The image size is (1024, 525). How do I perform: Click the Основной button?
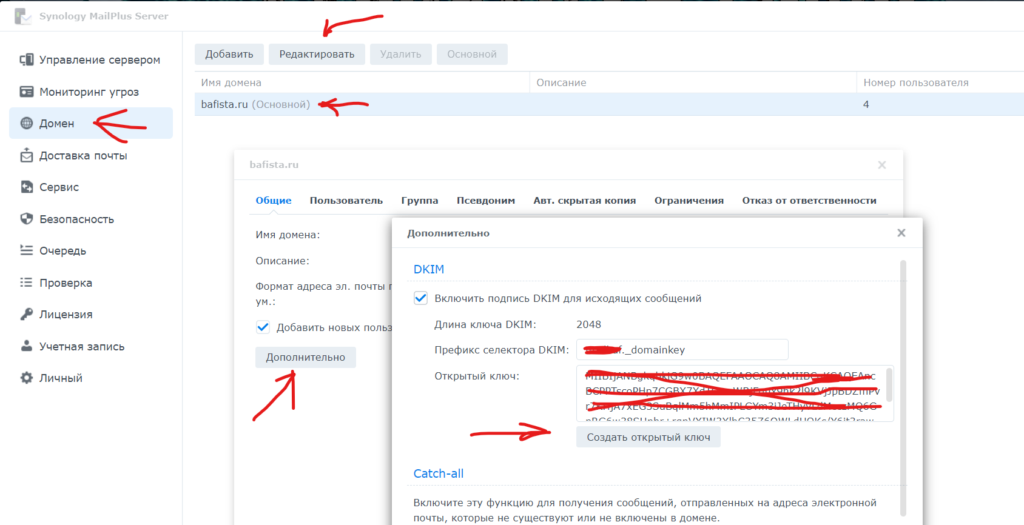[472, 54]
